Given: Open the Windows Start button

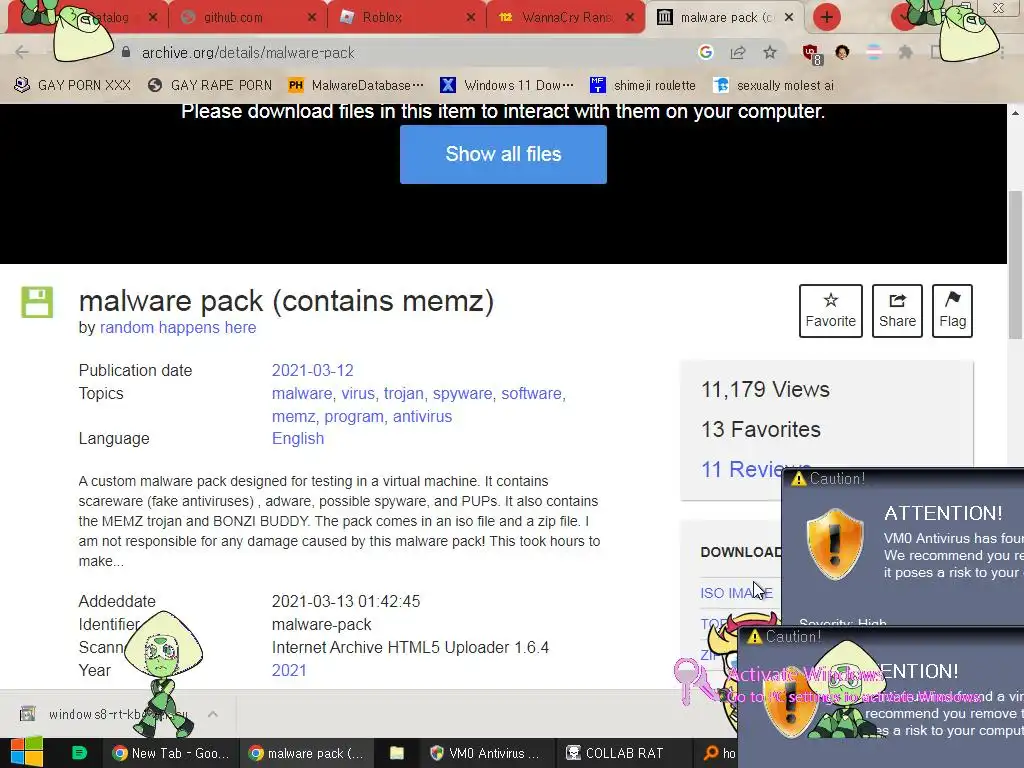Looking at the screenshot, I should click(x=26, y=753).
